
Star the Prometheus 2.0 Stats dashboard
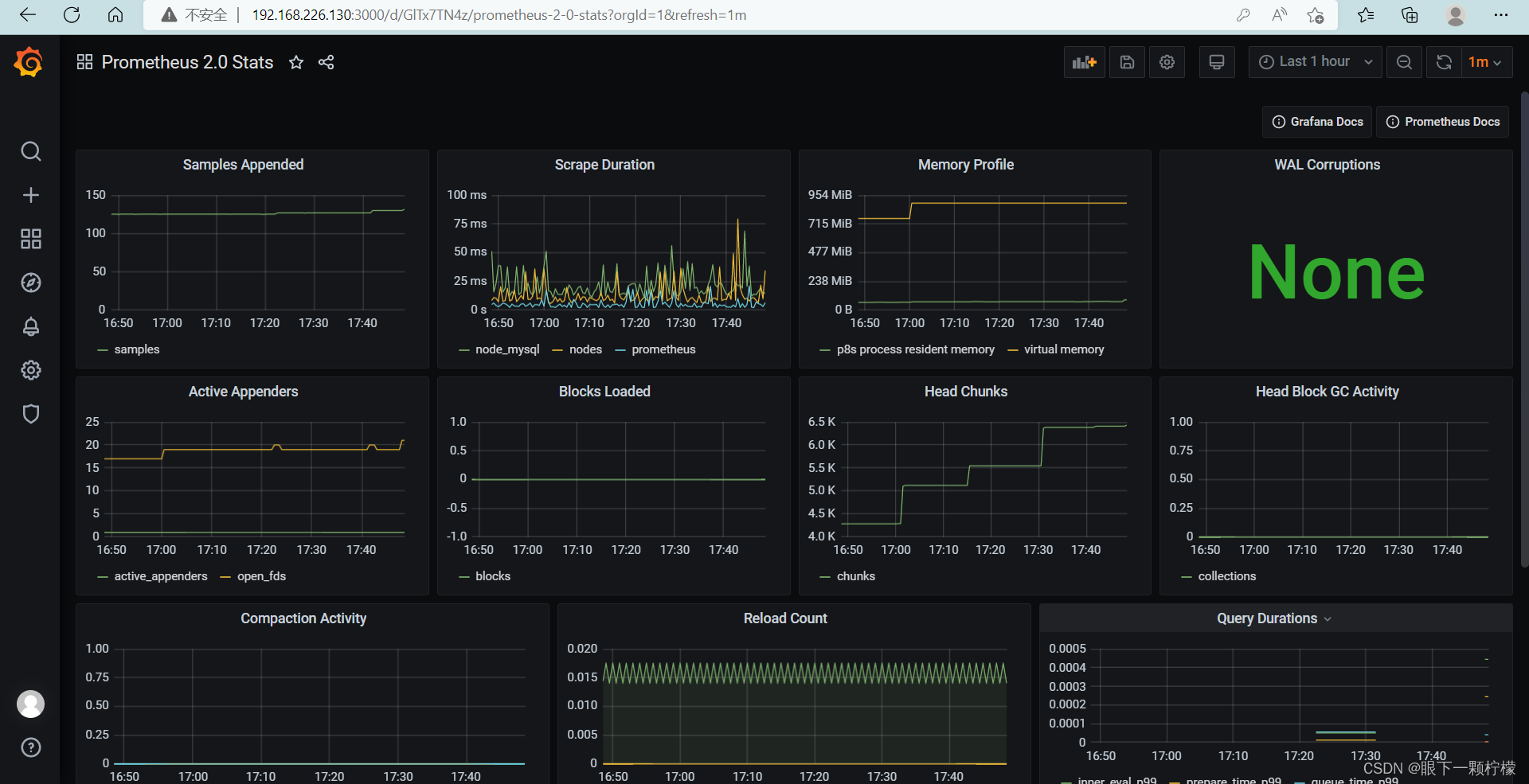click(x=296, y=62)
